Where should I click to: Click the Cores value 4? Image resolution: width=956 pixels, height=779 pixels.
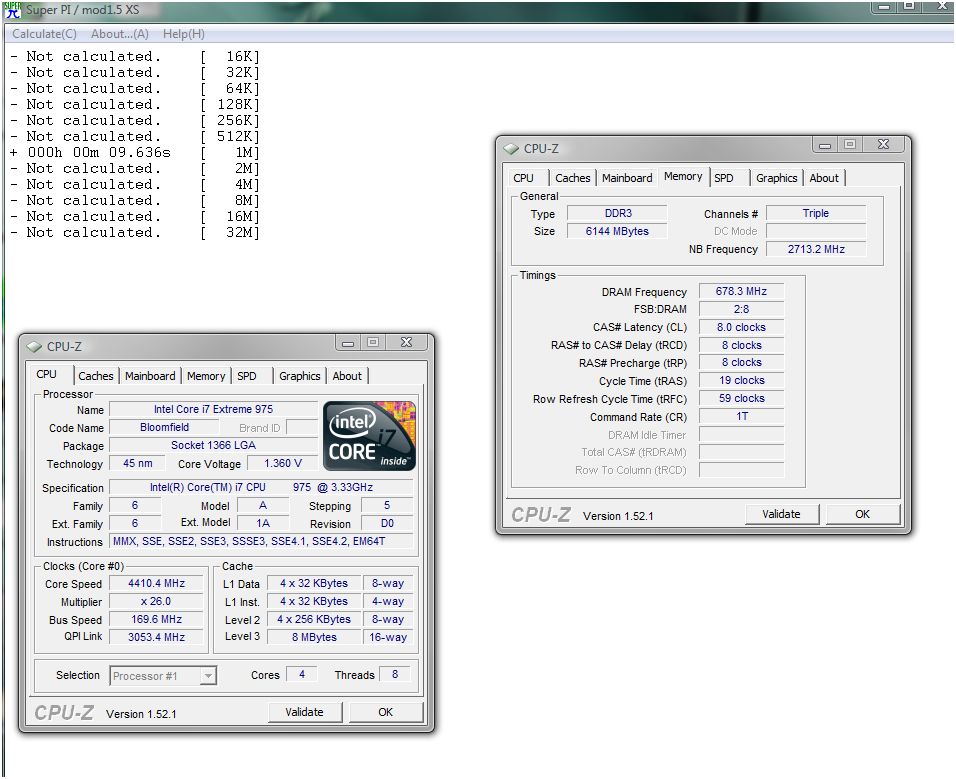[x=302, y=674]
